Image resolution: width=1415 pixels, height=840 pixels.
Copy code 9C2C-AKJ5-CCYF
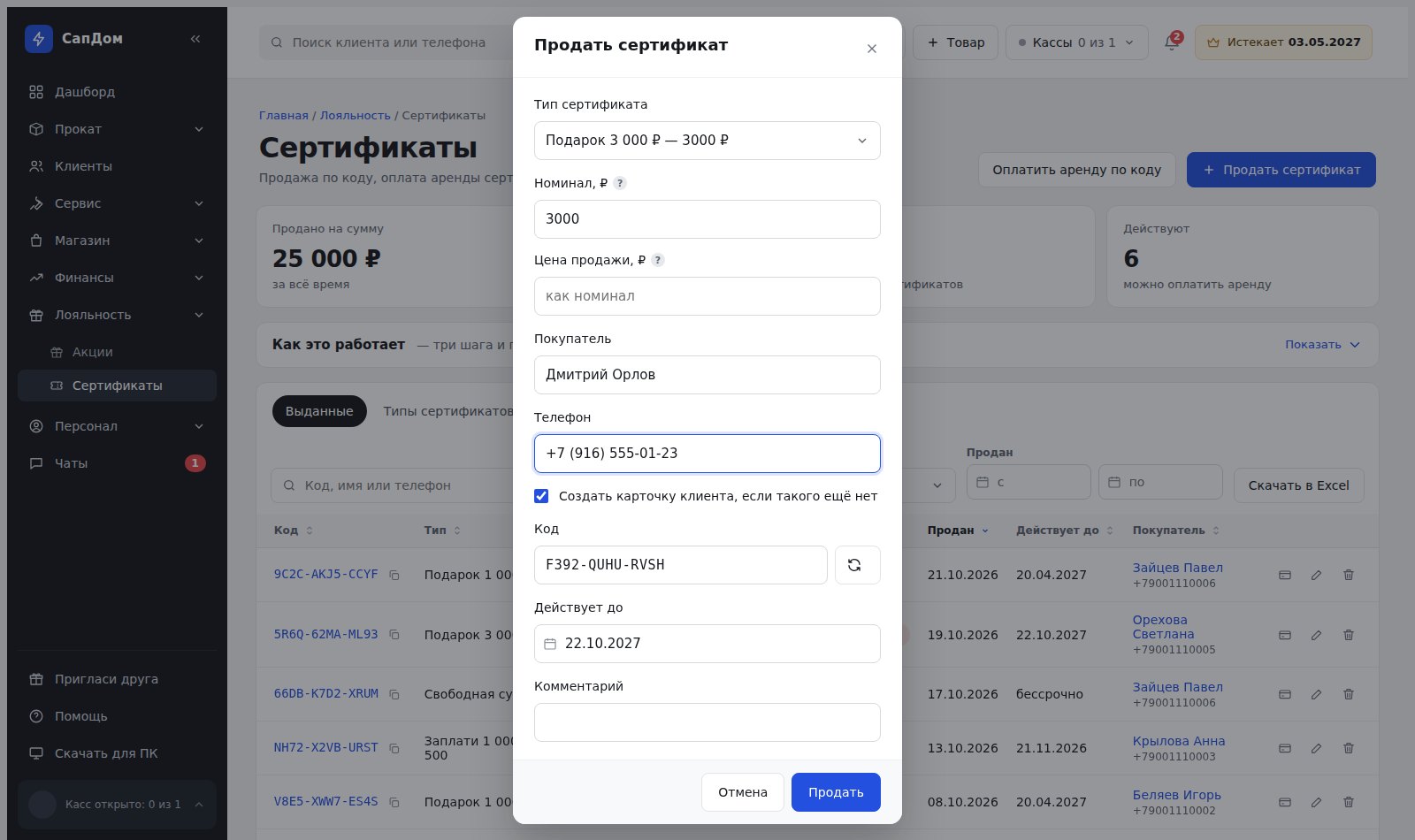tap(394, 575)
